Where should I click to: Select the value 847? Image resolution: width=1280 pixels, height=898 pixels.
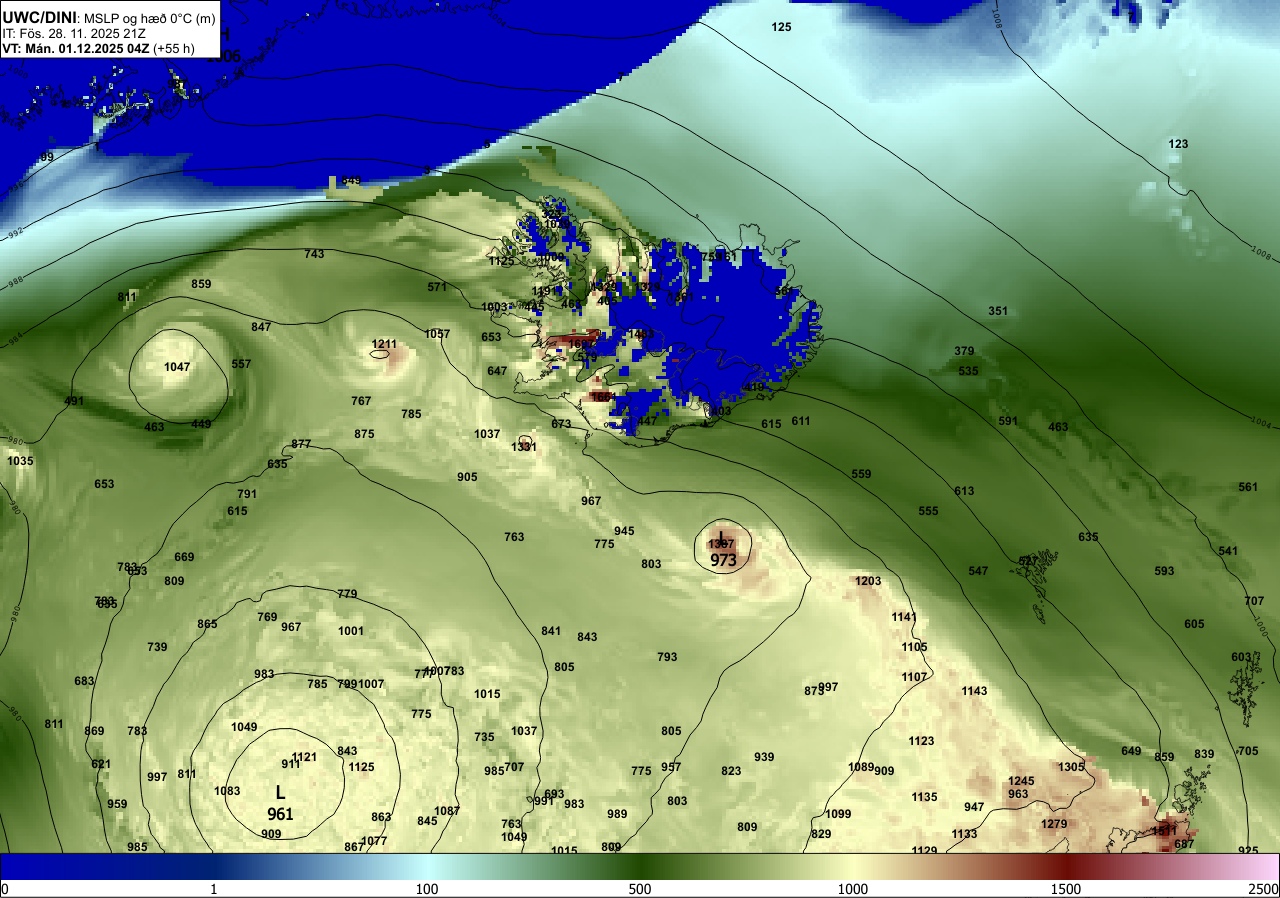point(261,327)
